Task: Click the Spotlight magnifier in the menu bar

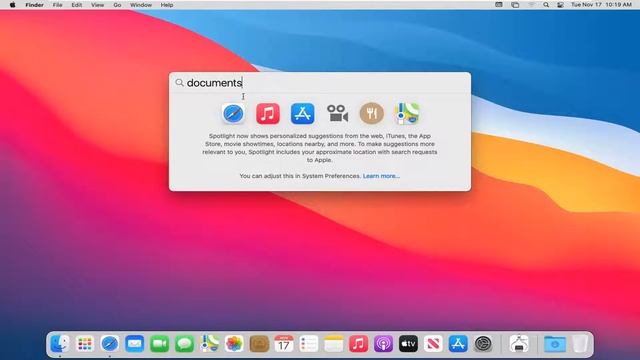Action: 546,5
